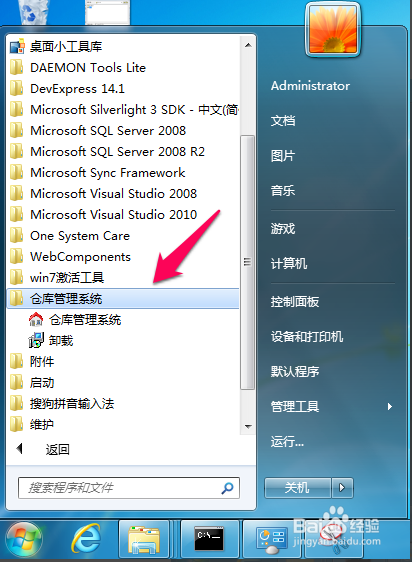Viewport: 412px width, 562px height.
Task: Click the 搜索程序和文件 search box
Action: [x=129, y=488]
